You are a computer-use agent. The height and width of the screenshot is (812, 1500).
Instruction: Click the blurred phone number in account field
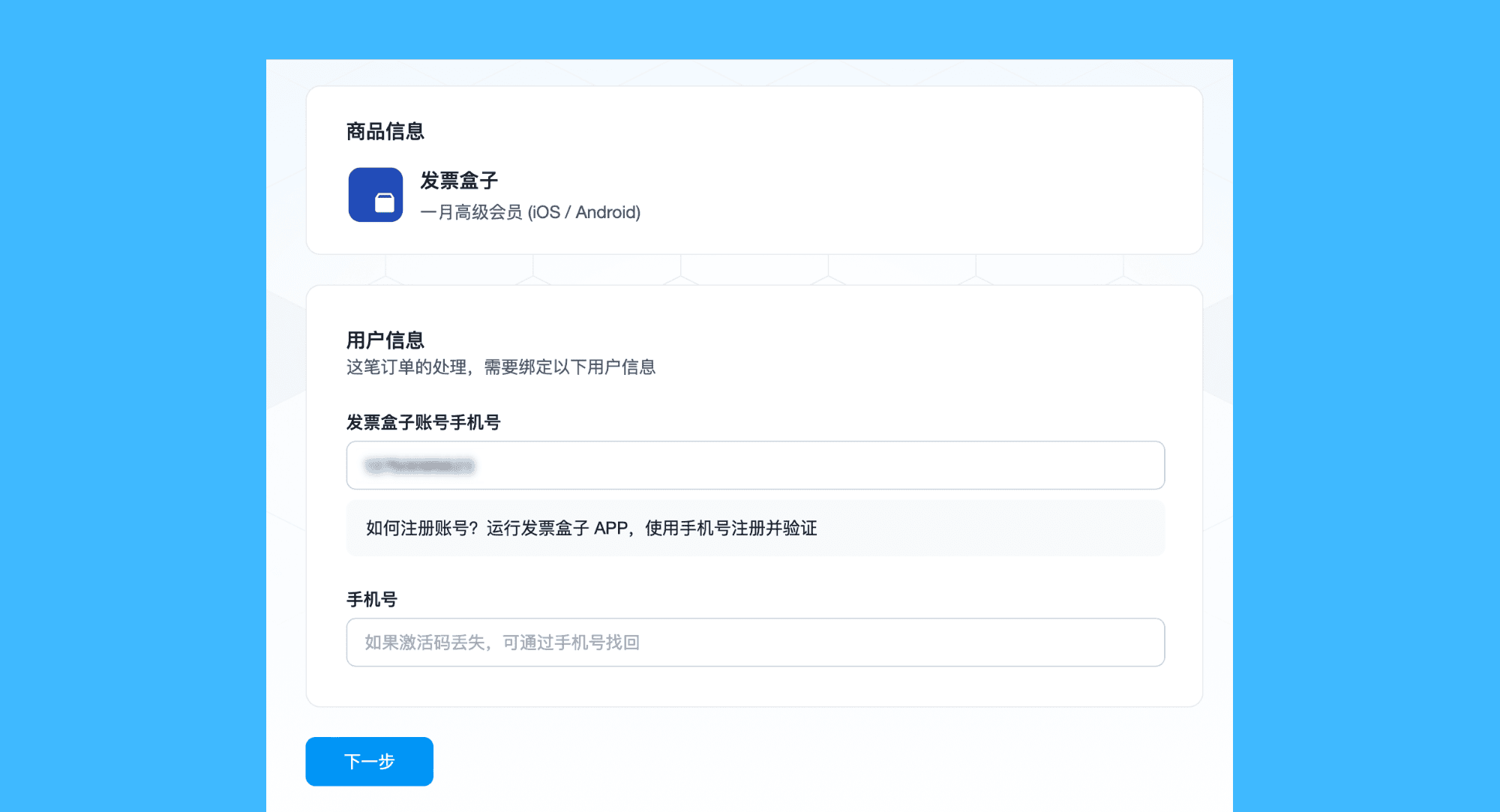click(419, 466)
